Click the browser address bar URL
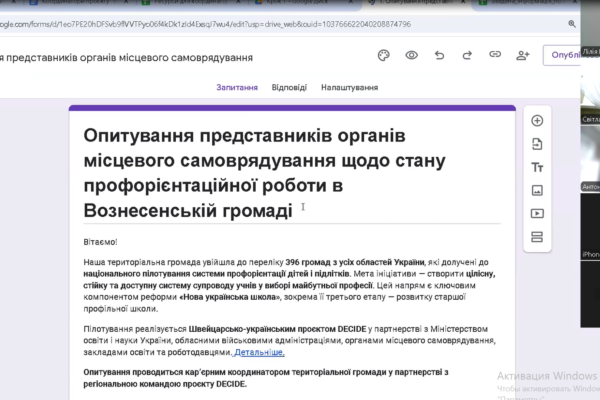This screenshot has width=600, height=400. pos(205,24)
